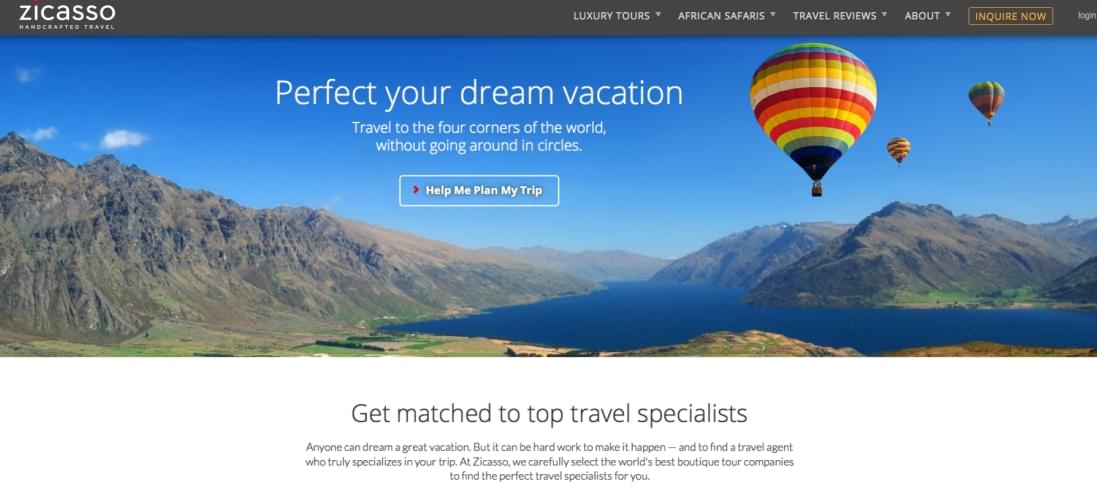Click the Perfect your dream vacation heading
The height and width of the screenshot is (492, 1097).
(479, 92)
